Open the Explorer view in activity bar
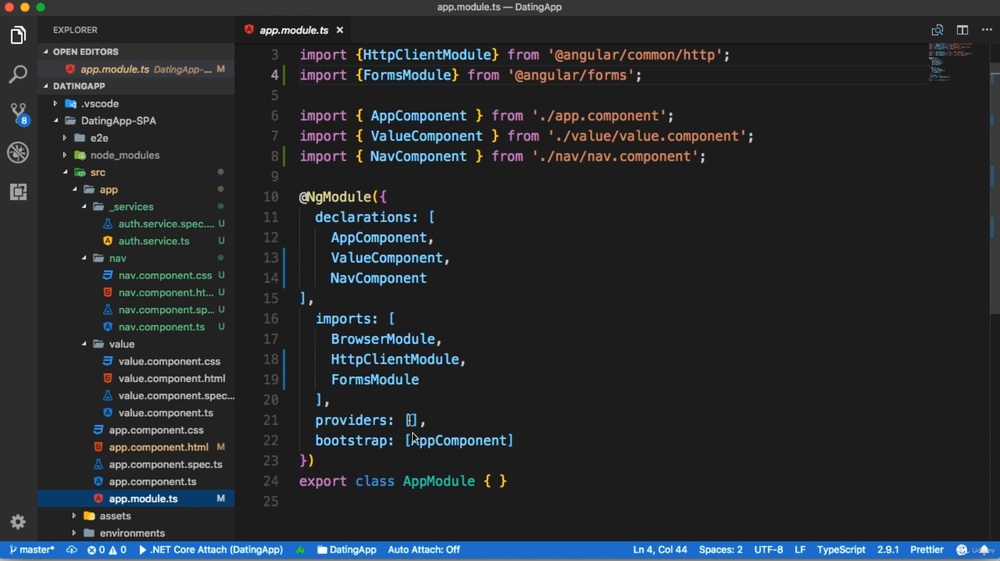This screenshot has height=561, width=1000. pyautogui.click(x=18, y=35)
